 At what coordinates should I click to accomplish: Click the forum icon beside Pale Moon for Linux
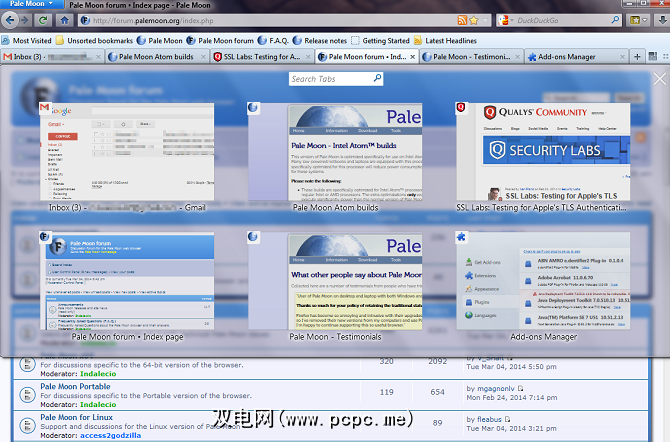pos(27,425)
